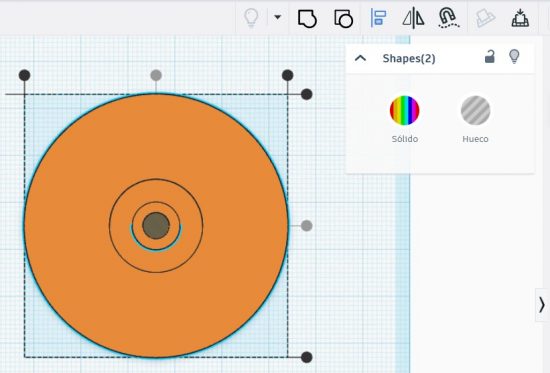Click the Group shapes icon

point(307,18)
